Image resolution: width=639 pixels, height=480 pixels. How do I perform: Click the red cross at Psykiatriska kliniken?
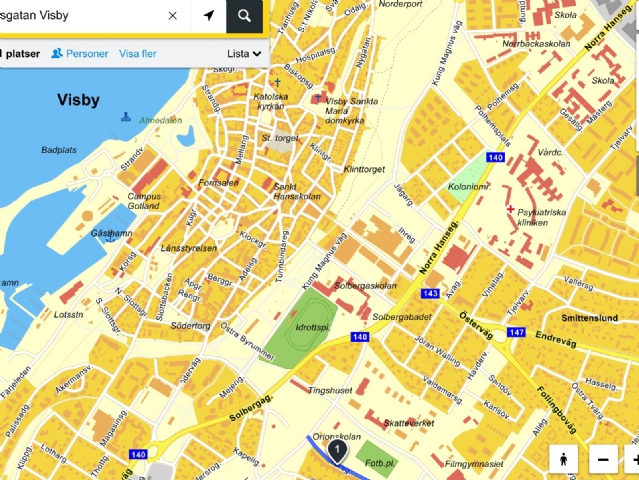[510, 209]
